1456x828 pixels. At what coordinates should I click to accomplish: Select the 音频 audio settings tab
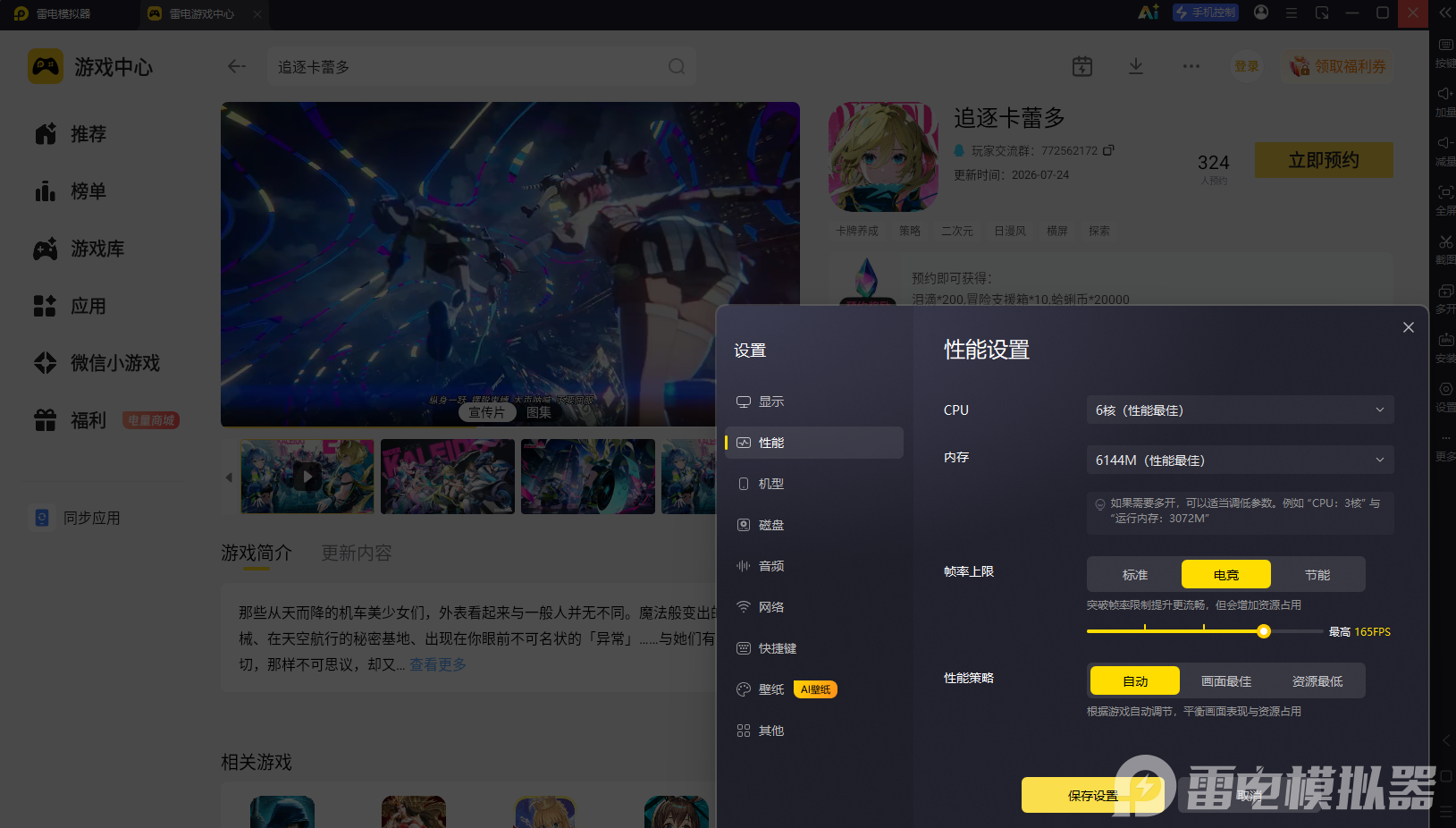814,566
